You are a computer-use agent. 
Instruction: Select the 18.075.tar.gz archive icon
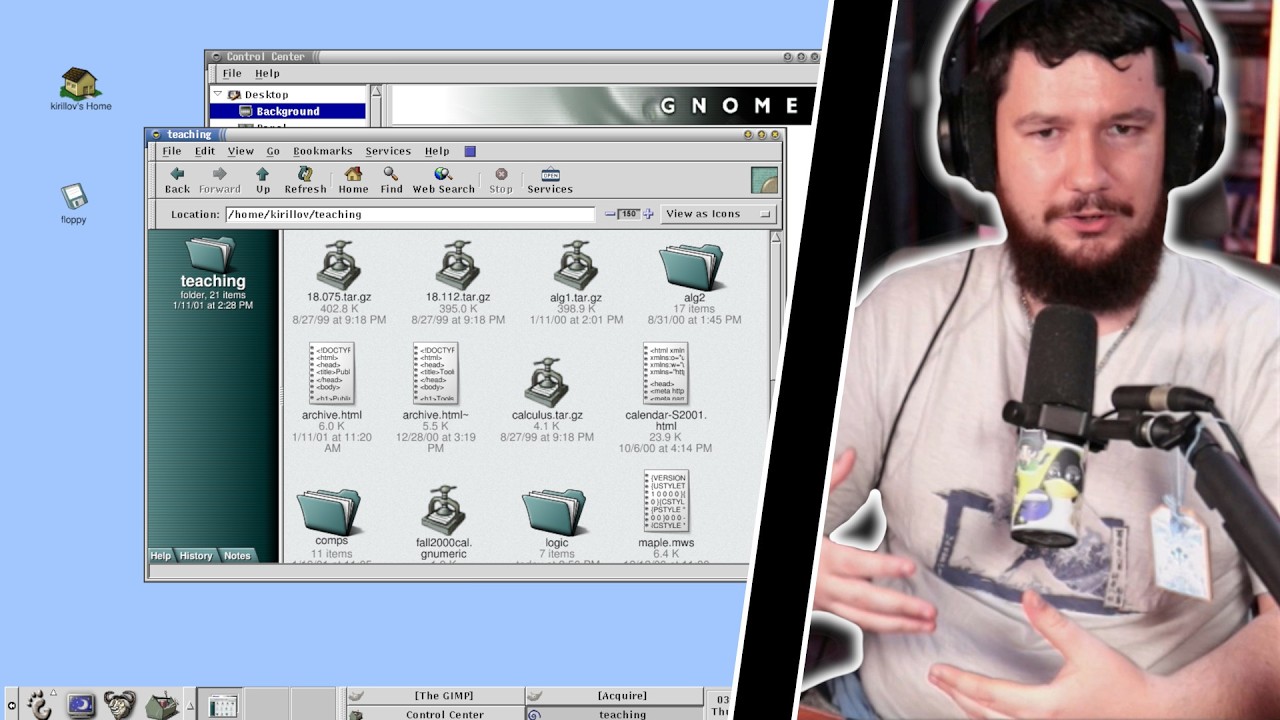click(x=339, y=265)
